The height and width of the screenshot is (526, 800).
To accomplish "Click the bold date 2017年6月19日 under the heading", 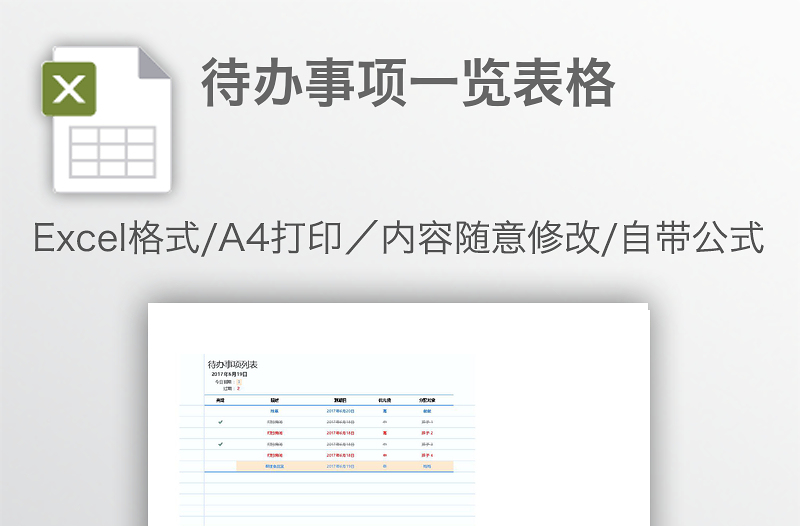I will point(230,374).
